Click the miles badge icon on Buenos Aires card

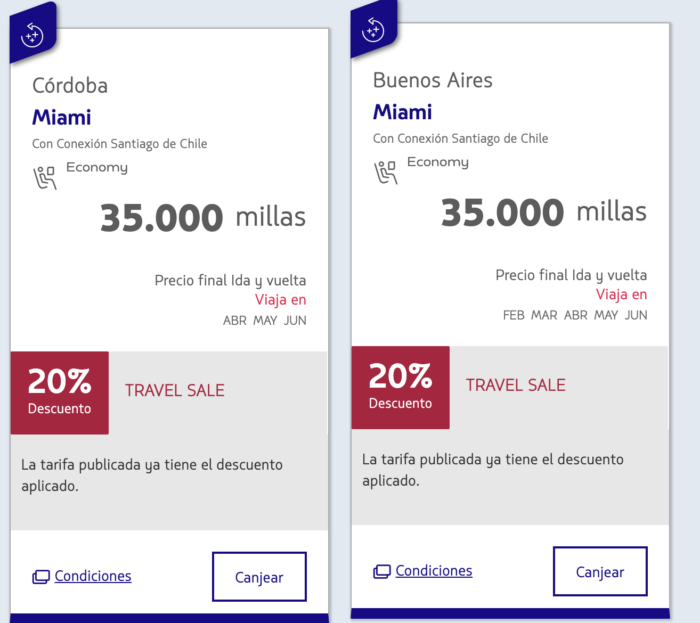tap(373, 30)
